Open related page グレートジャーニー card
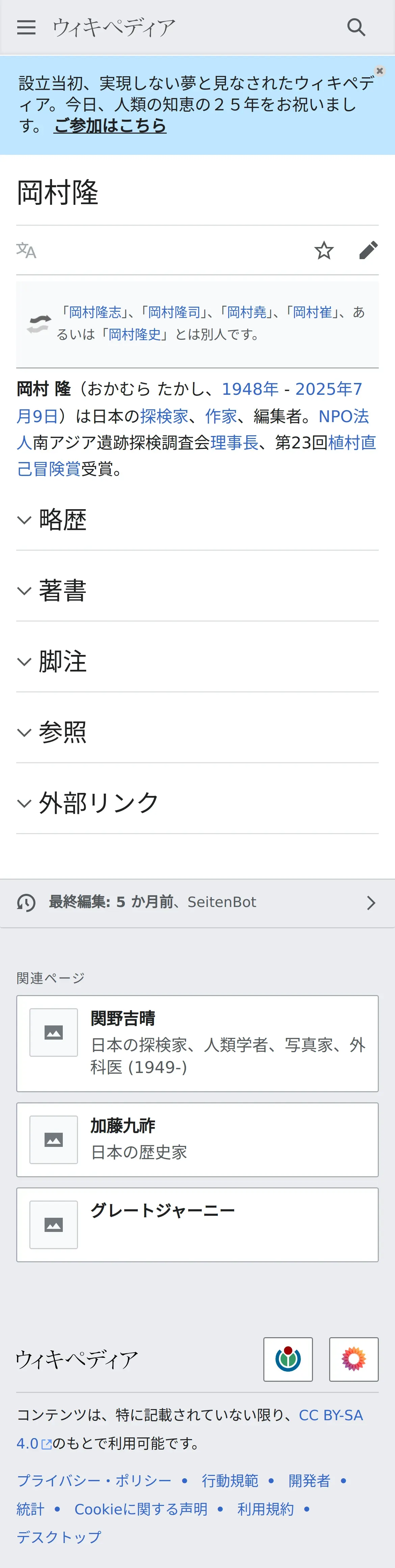The width and height of the screenshot is (395, 1568). pos(197,1225)
